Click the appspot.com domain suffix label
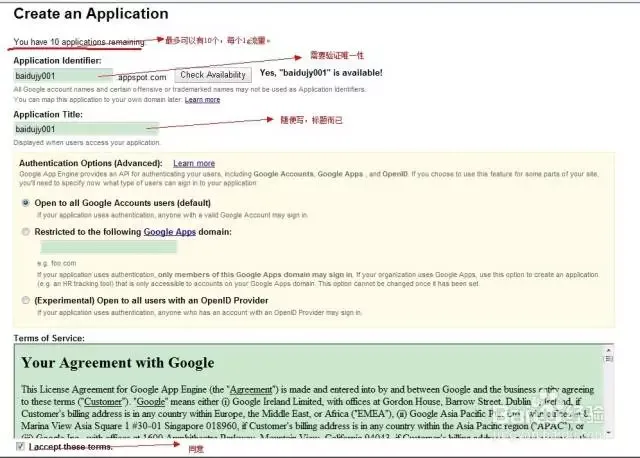Viewport: 640px width, 458px height. point(144,76)
